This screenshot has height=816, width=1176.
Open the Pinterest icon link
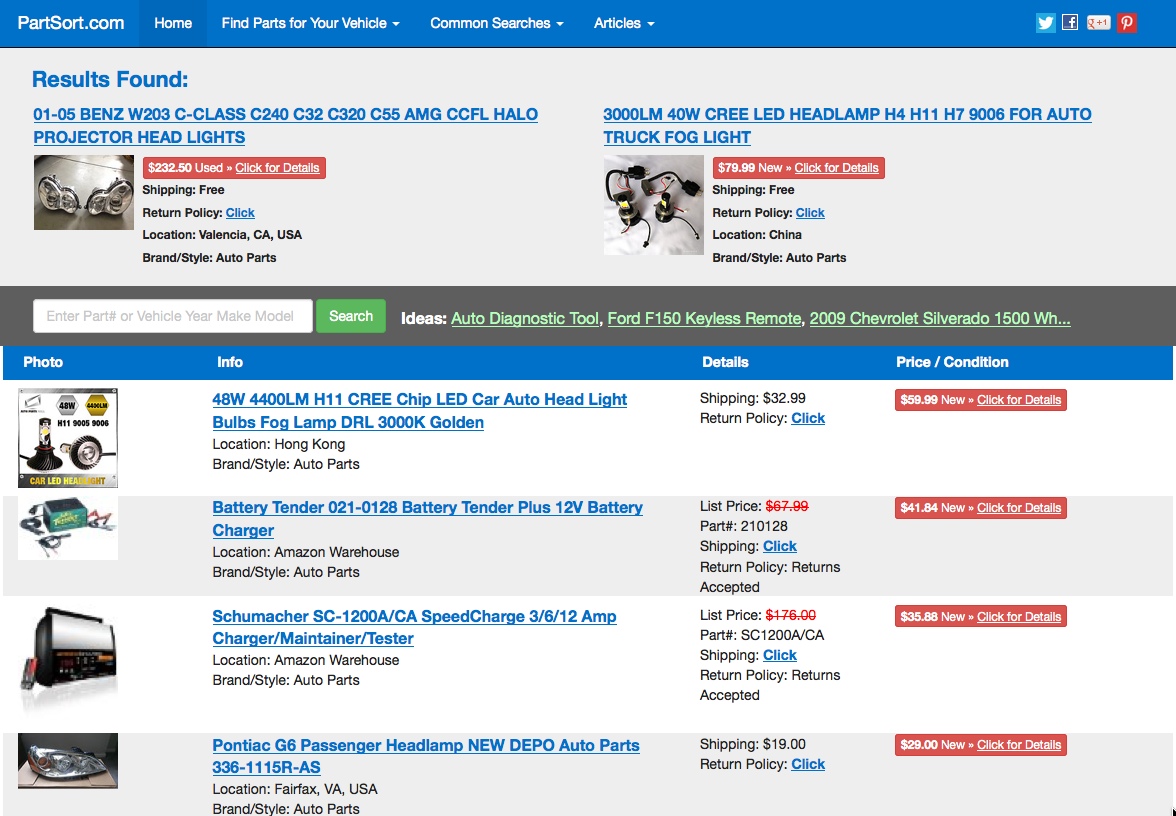[x=1127, y=23]
